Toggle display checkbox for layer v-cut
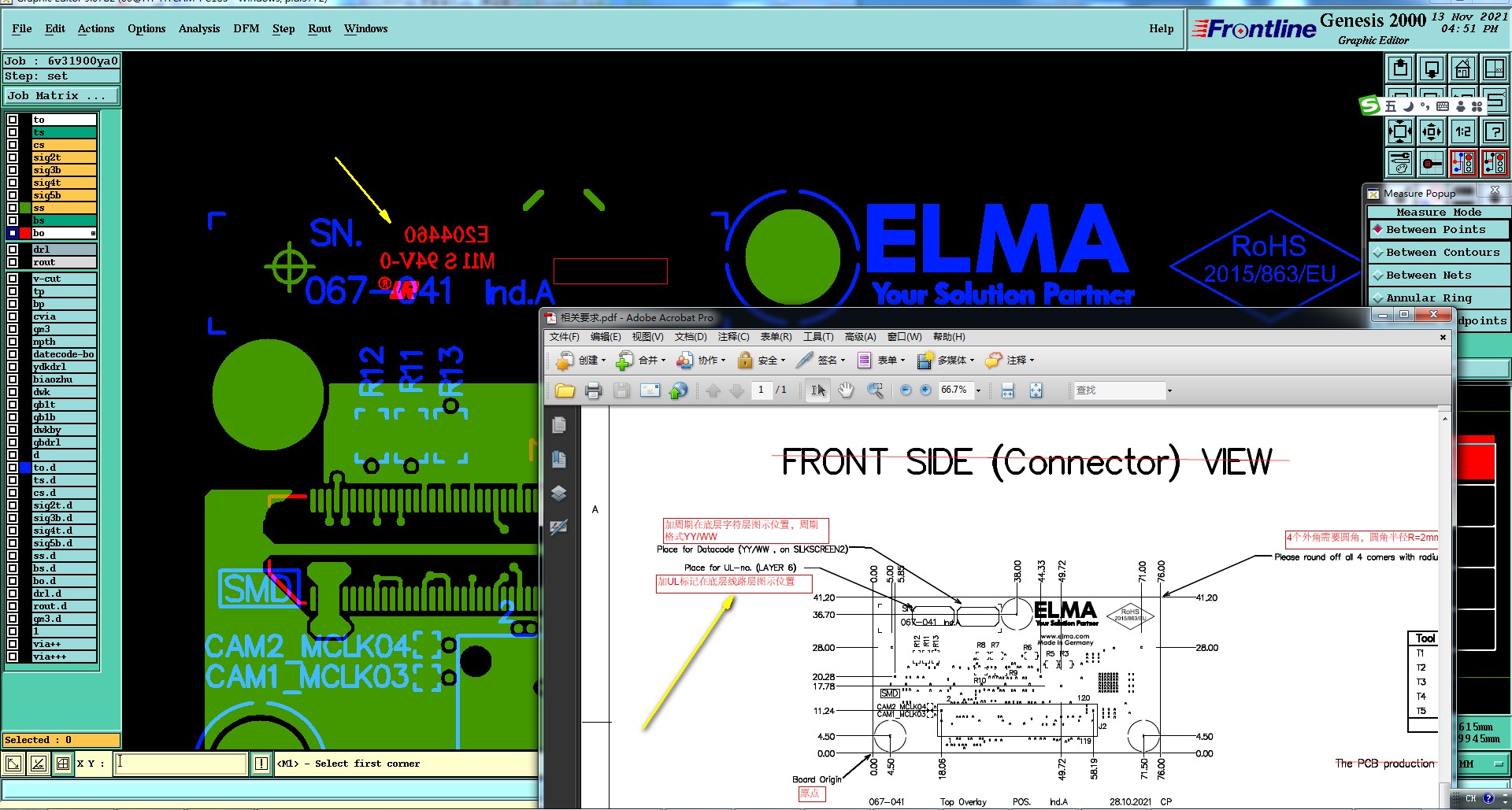The height and width of the screenshot is (810, 1512). click(x=13, y=279)
